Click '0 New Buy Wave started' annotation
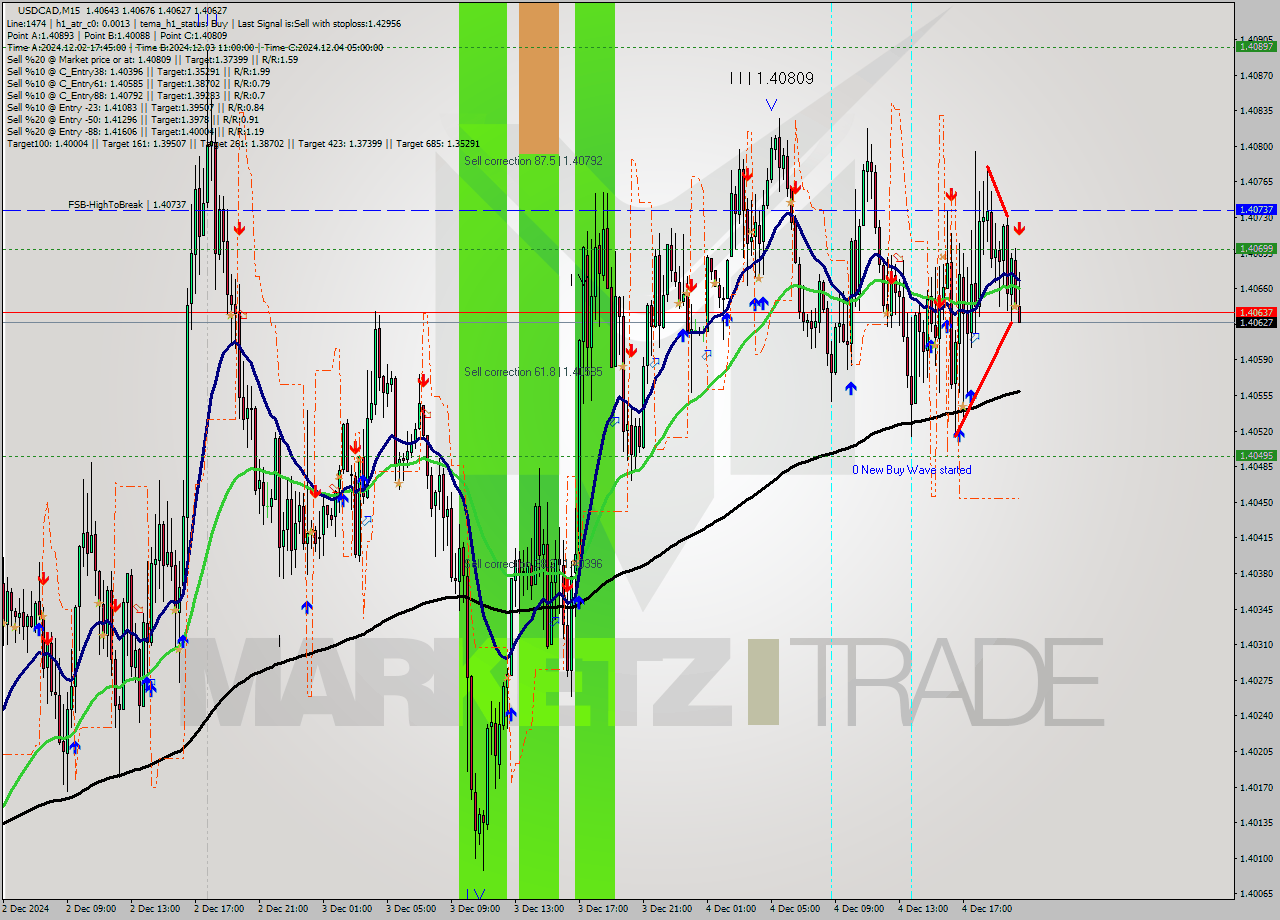Viewport: 1280px width, 920px height. (911, 469)
